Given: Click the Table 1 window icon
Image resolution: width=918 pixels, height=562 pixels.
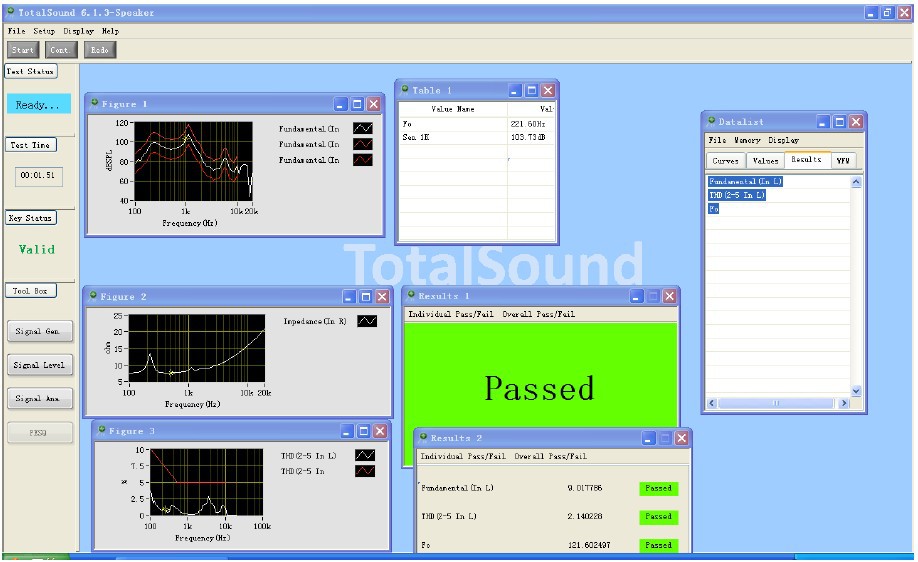Looking at the screenshot, I should 405,90.
